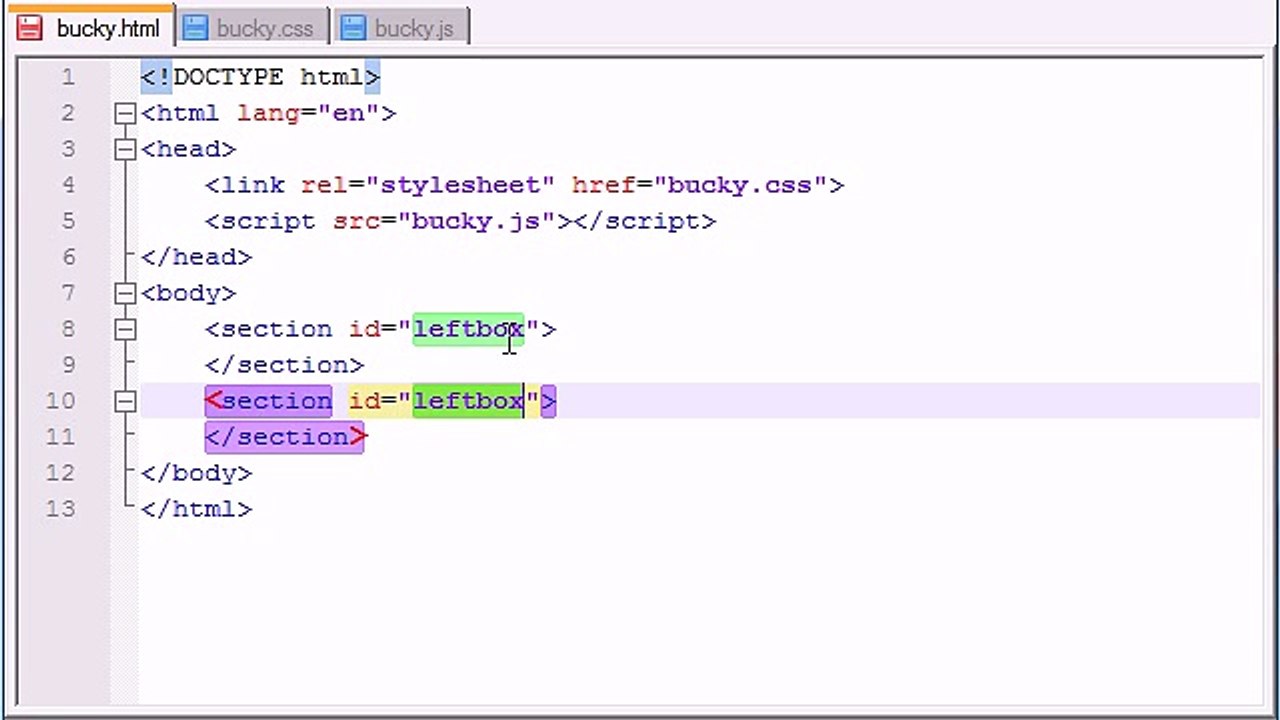Click the opening <body> tag
The height and width of the screenshot is (720, 1280).
point(189,293)
